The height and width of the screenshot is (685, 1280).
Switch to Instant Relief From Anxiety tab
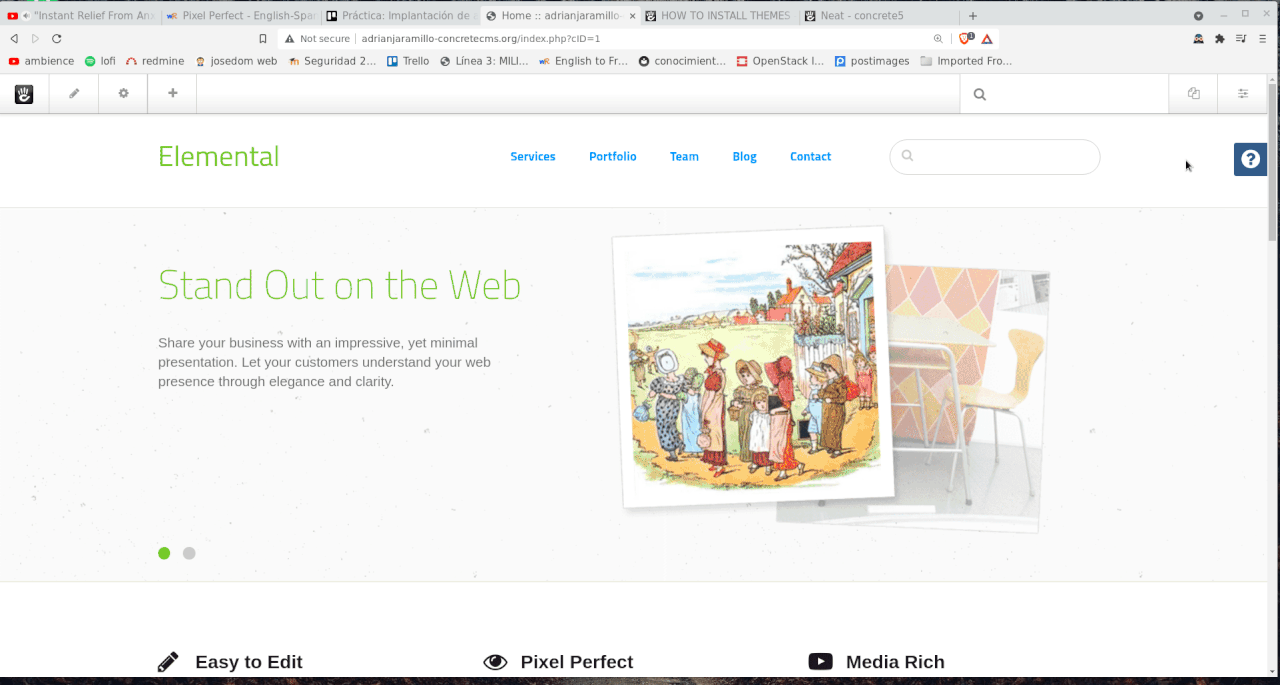(82, 15)
